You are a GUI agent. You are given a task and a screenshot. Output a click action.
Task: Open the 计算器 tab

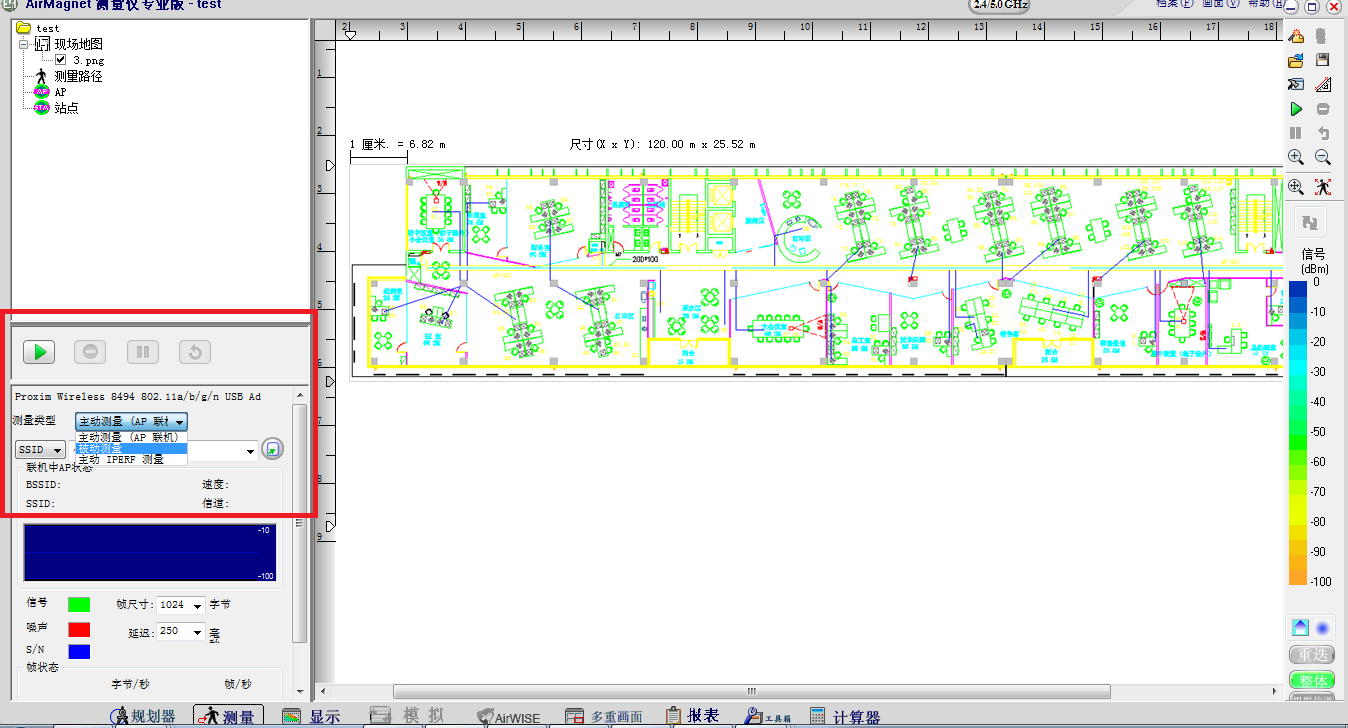846,716
